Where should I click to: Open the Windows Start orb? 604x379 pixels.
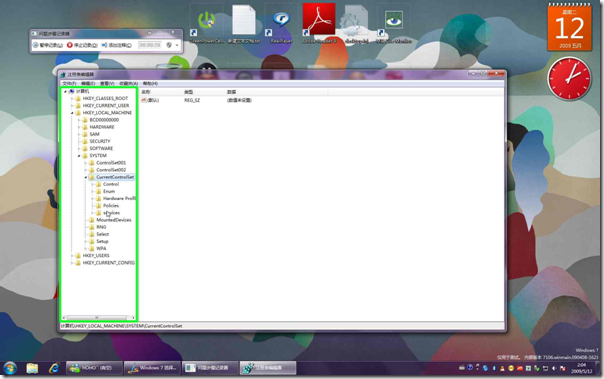(x=10, y=368)
